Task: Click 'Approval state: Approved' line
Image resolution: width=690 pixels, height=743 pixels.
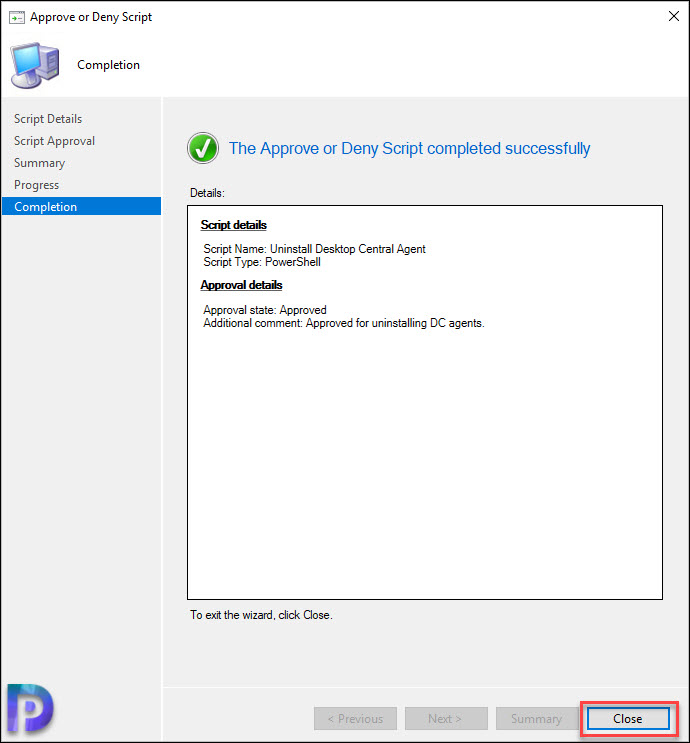Action: (x=265, y=310)
